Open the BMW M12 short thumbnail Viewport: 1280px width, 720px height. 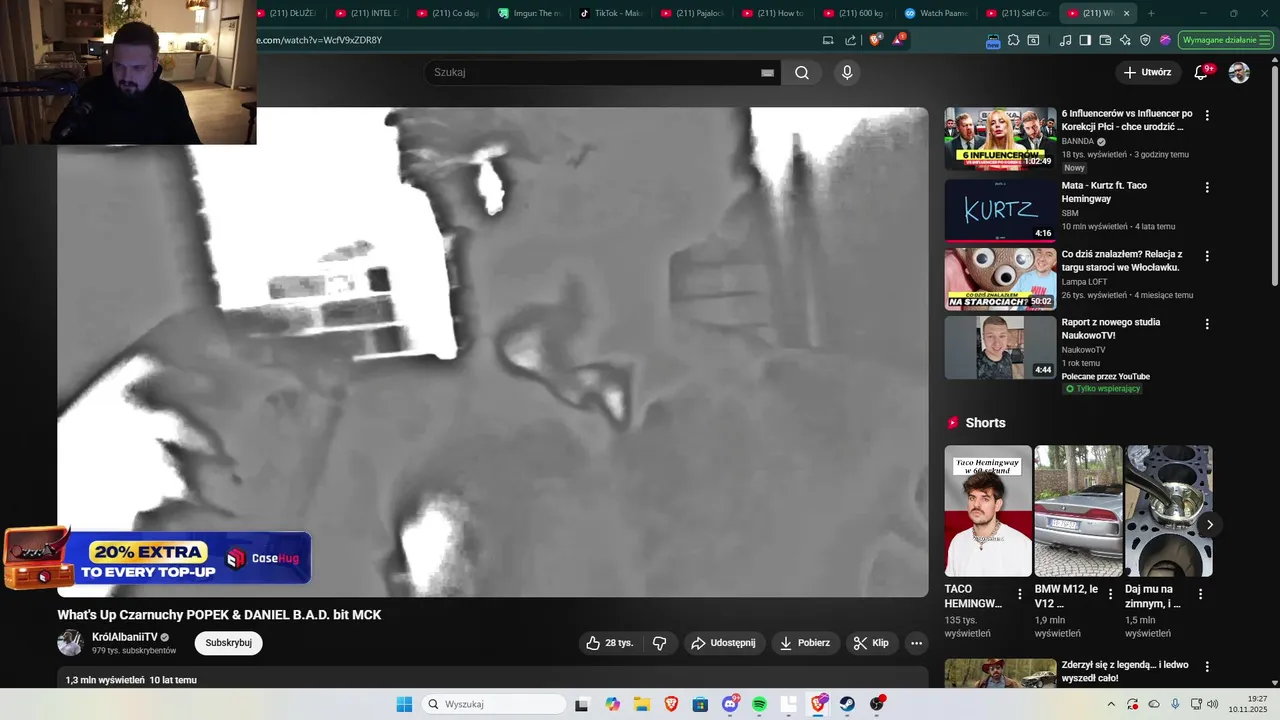(1078, 511)
